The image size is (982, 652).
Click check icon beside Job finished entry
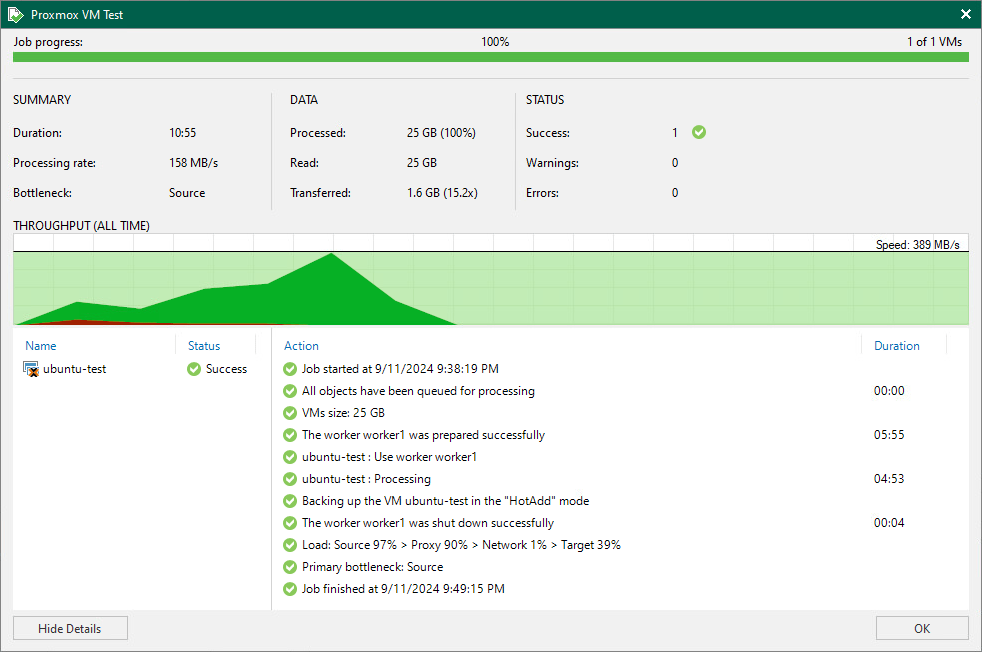(x=291, y=589)
